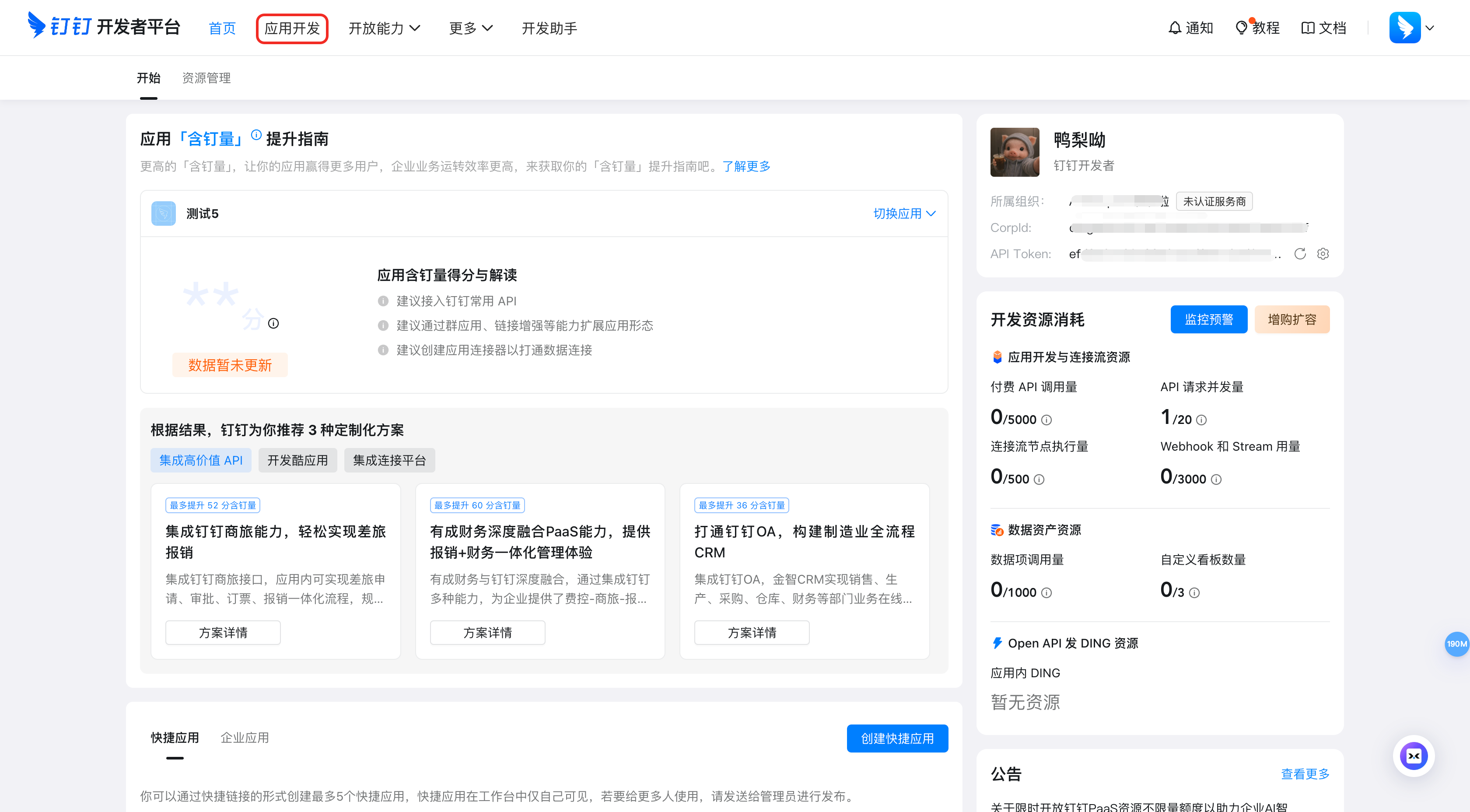Refresh the API Token
The height and width of the screenshot is (812, 1470).
[1300, 254]
